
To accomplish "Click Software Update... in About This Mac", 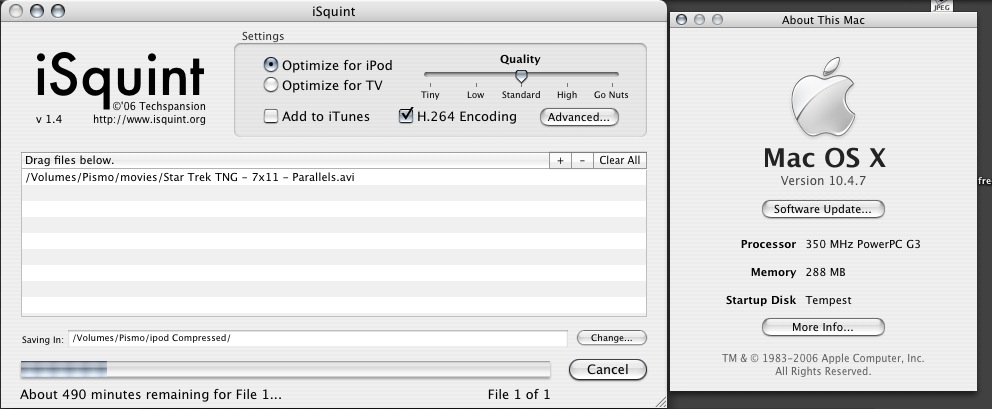I will [823, 209].
